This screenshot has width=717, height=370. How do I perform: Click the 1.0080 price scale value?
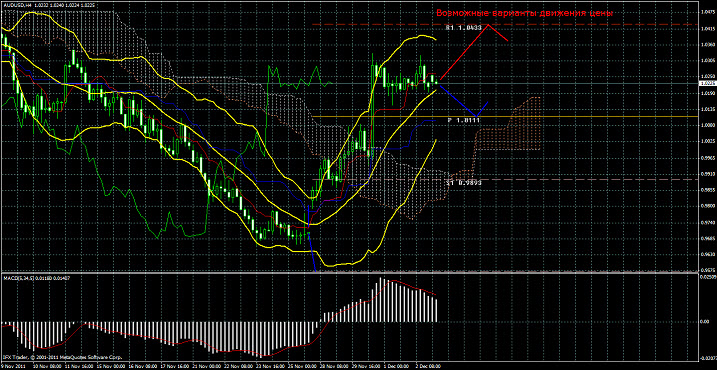pyautogui.click(x=708, y=125)
